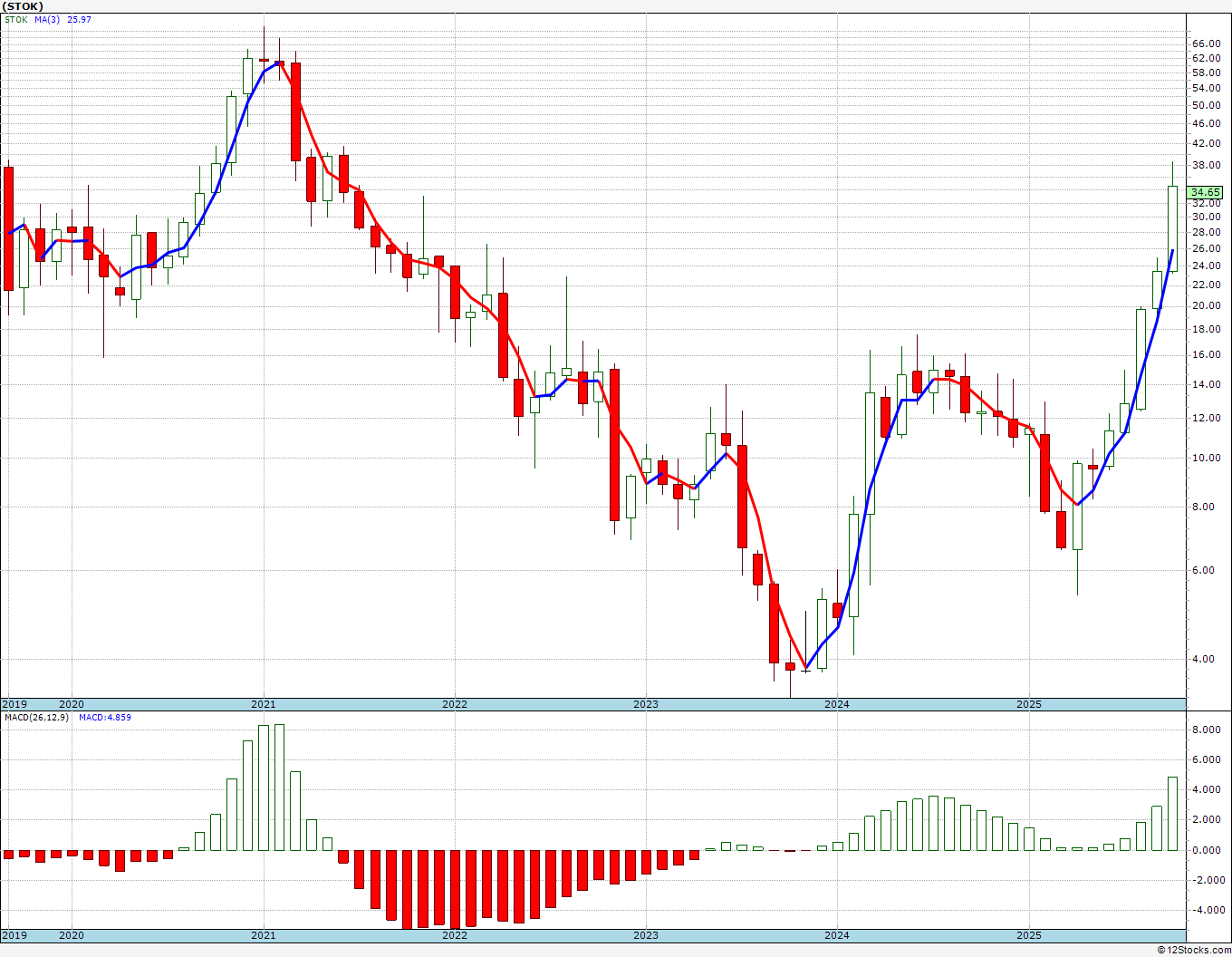Open the 12Stocks.com watermark link
Viewport: 1232px width, 957px height.
point(1194,950)
